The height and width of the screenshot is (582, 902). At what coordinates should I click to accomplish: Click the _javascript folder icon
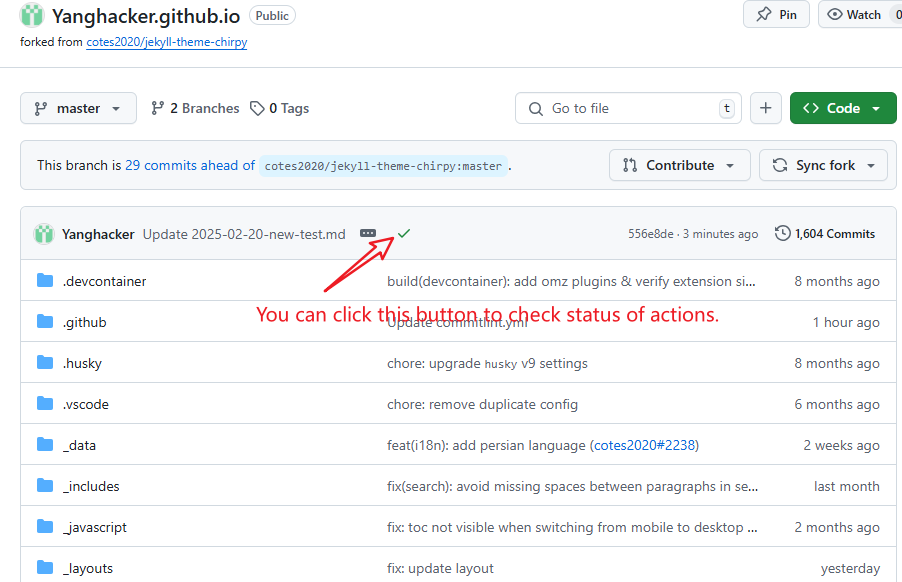[45, 526]
